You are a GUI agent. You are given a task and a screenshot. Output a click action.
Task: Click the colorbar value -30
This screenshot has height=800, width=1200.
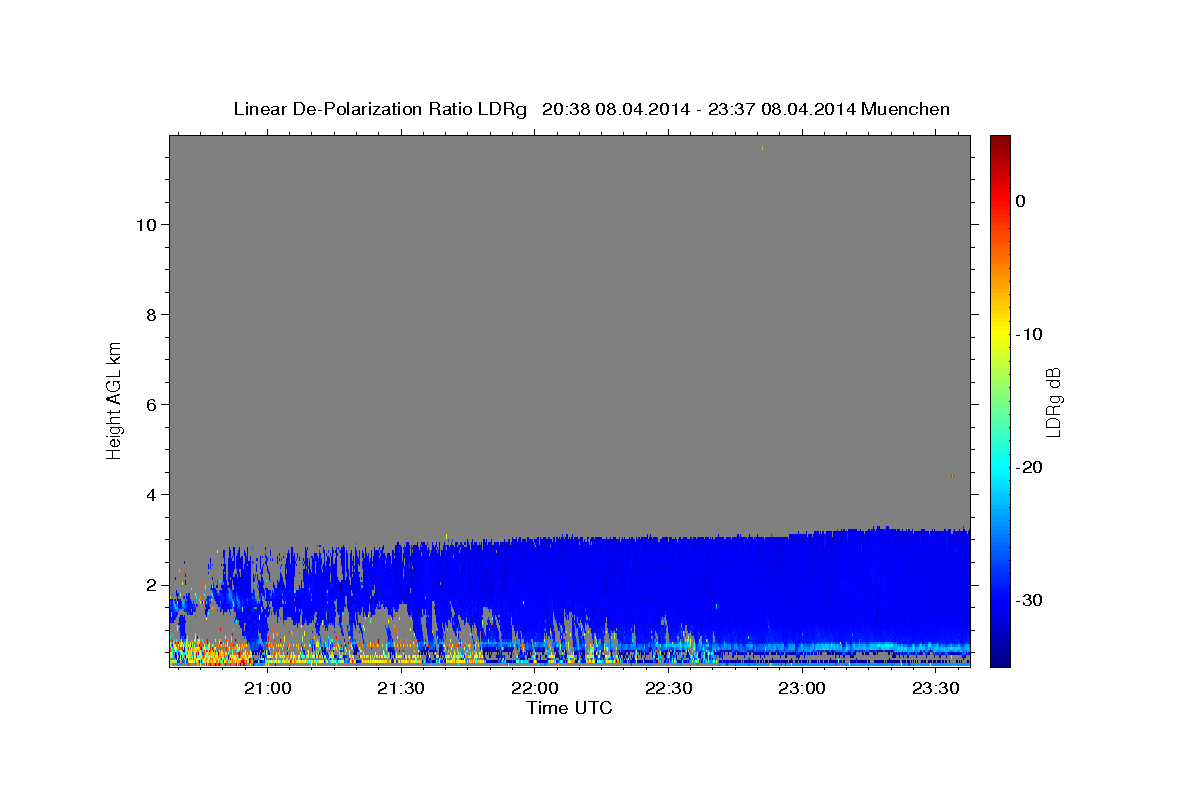[x=1029, y=600]
